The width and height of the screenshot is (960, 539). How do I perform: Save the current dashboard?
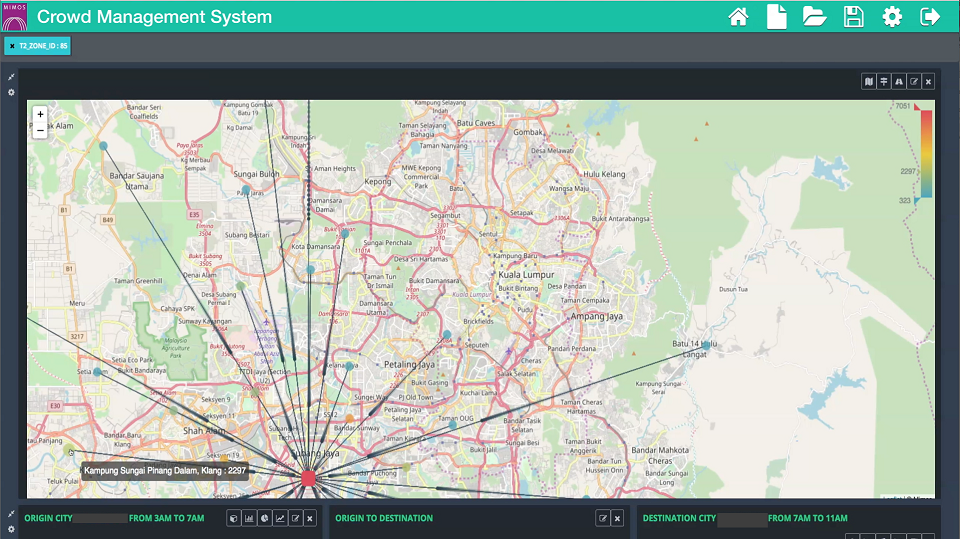tap(853, 17)
